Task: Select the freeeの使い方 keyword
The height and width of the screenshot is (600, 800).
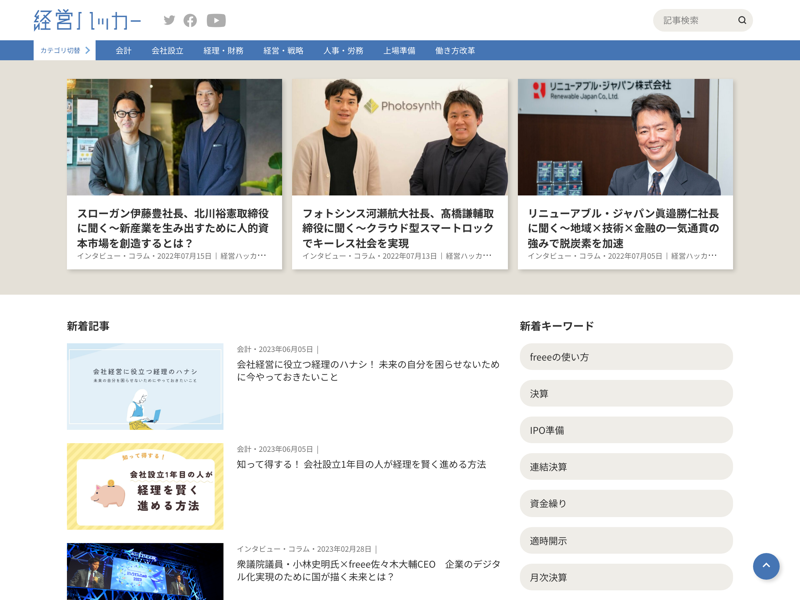Action: (x=626, y=357)
